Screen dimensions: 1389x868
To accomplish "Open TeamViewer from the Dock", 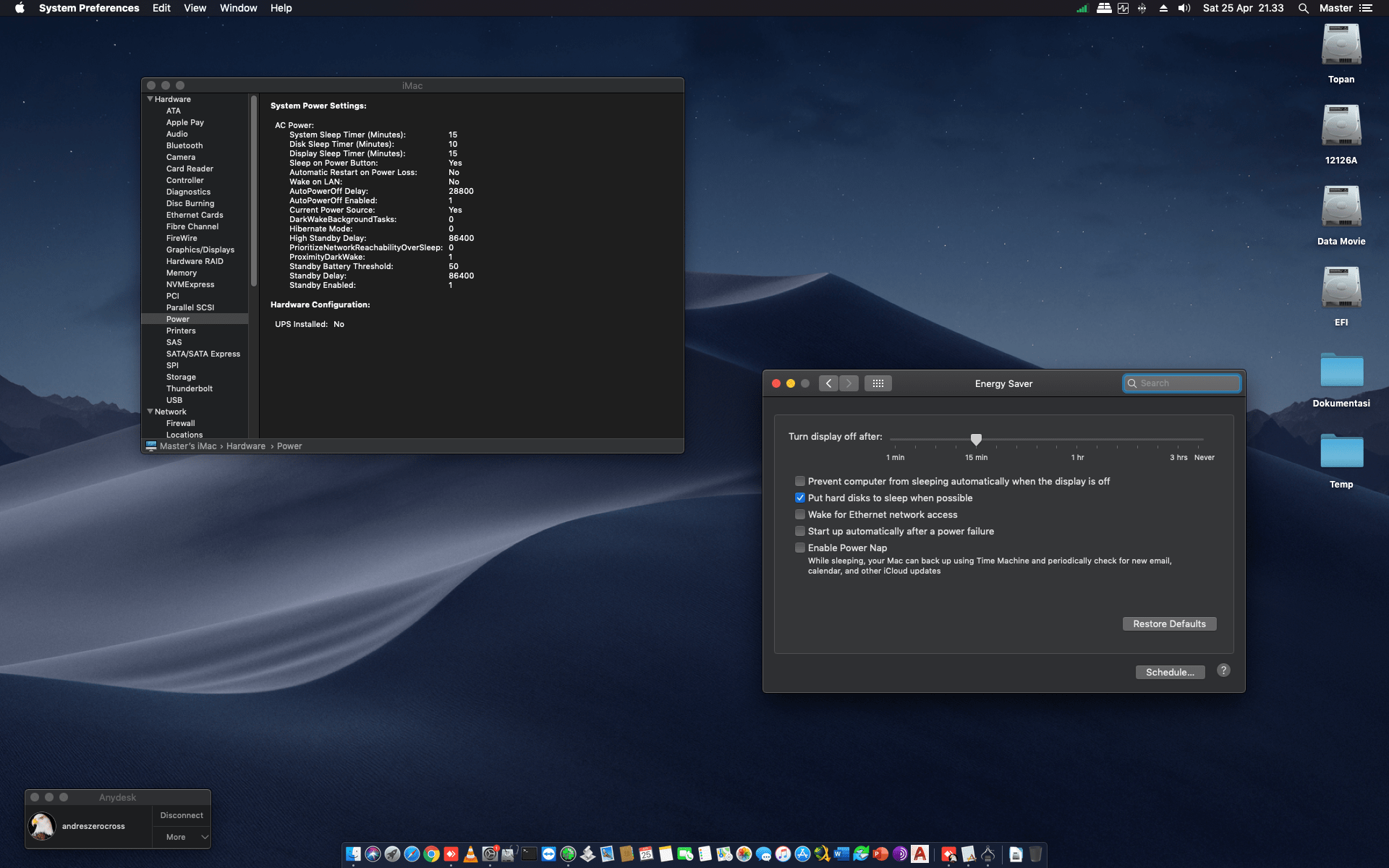I will [548, 854].
